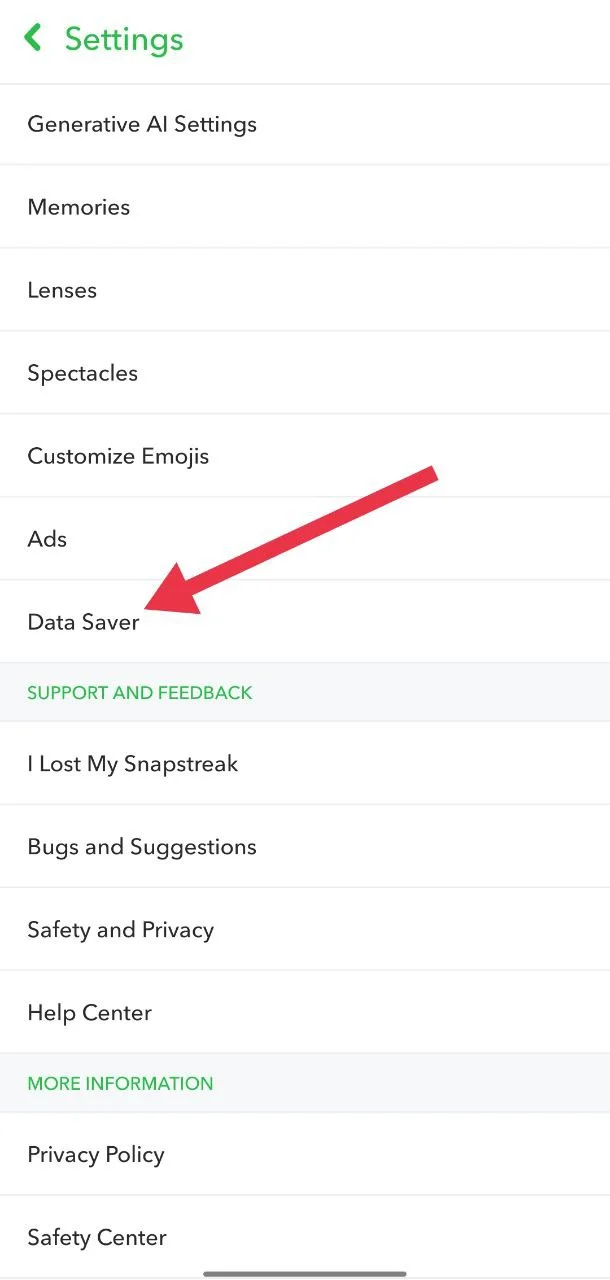Select I Lost My Snapstreak

tap(133, 765)
